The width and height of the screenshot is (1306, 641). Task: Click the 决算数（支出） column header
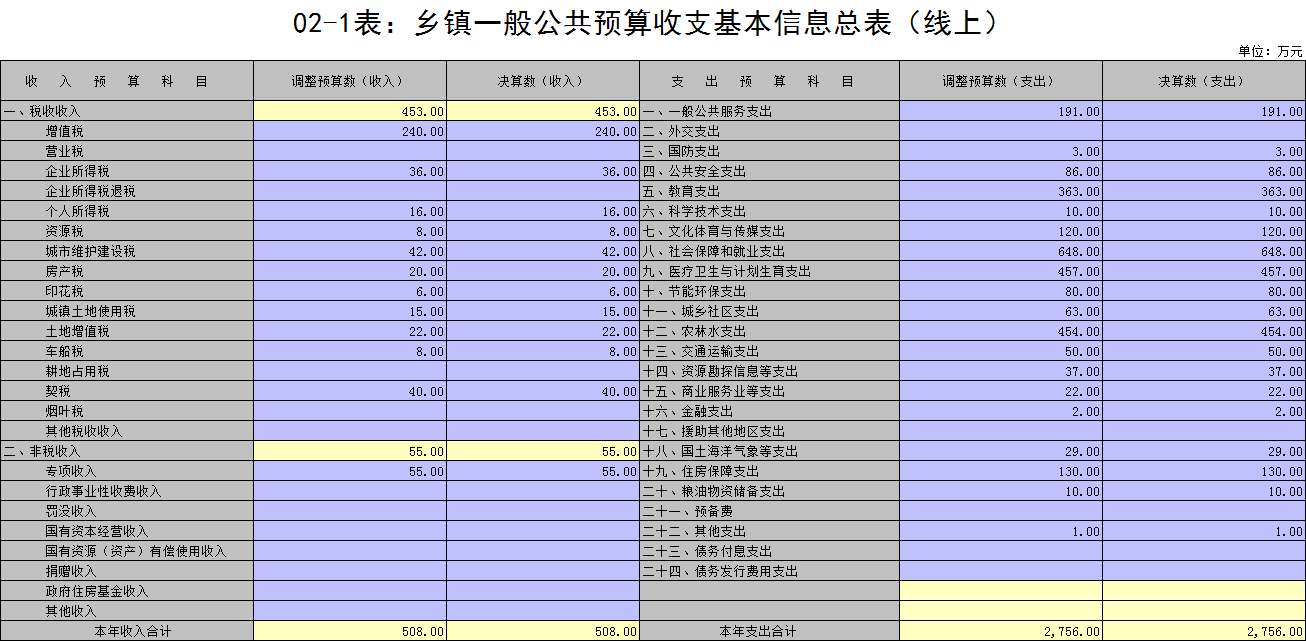click(x=1203, y=81)
